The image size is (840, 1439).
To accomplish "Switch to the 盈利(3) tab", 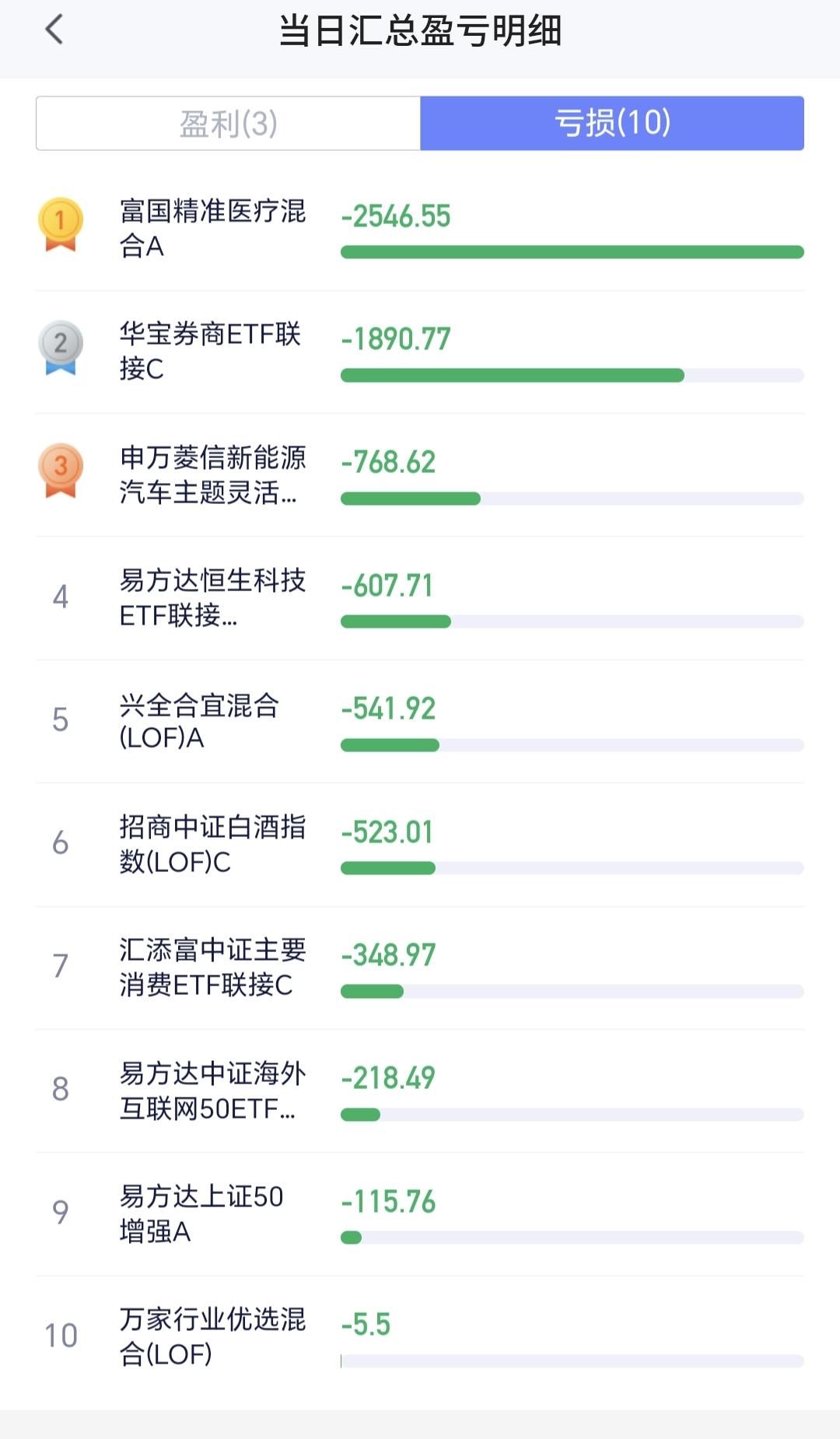I will pos(228,123).
